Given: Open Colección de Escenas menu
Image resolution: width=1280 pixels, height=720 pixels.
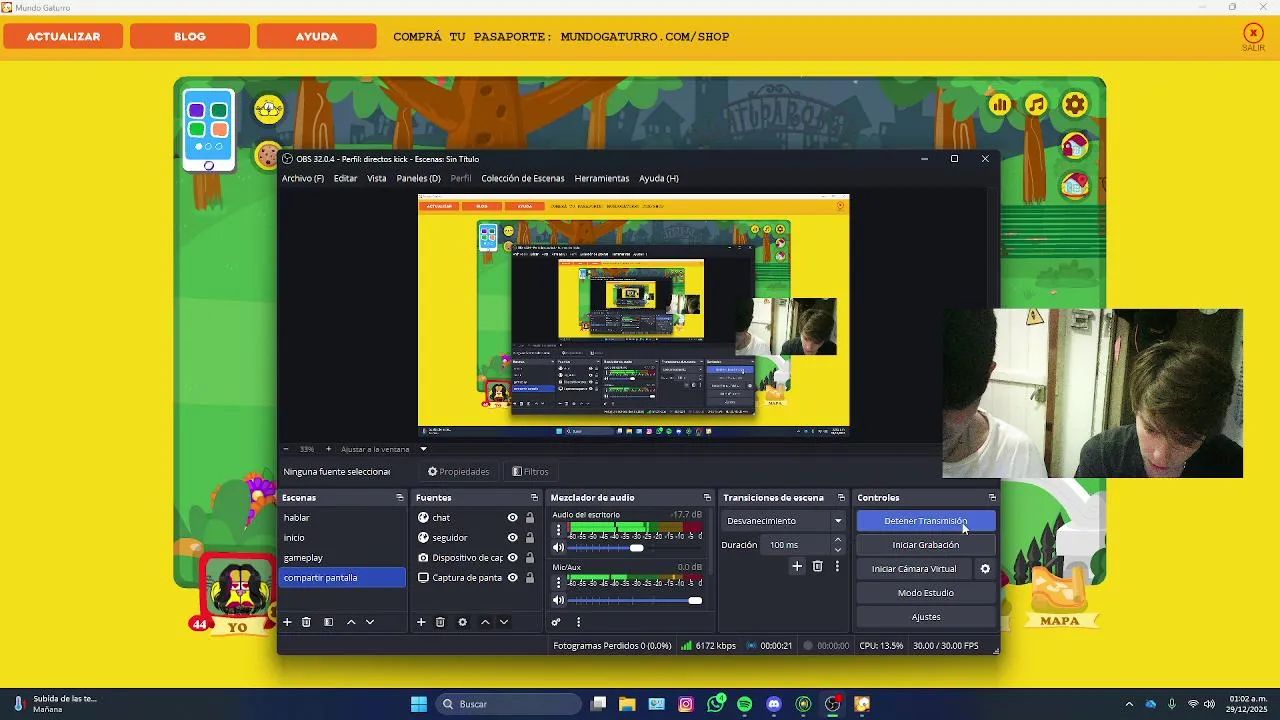Looking at the screenshot, I should click(523, 178).
